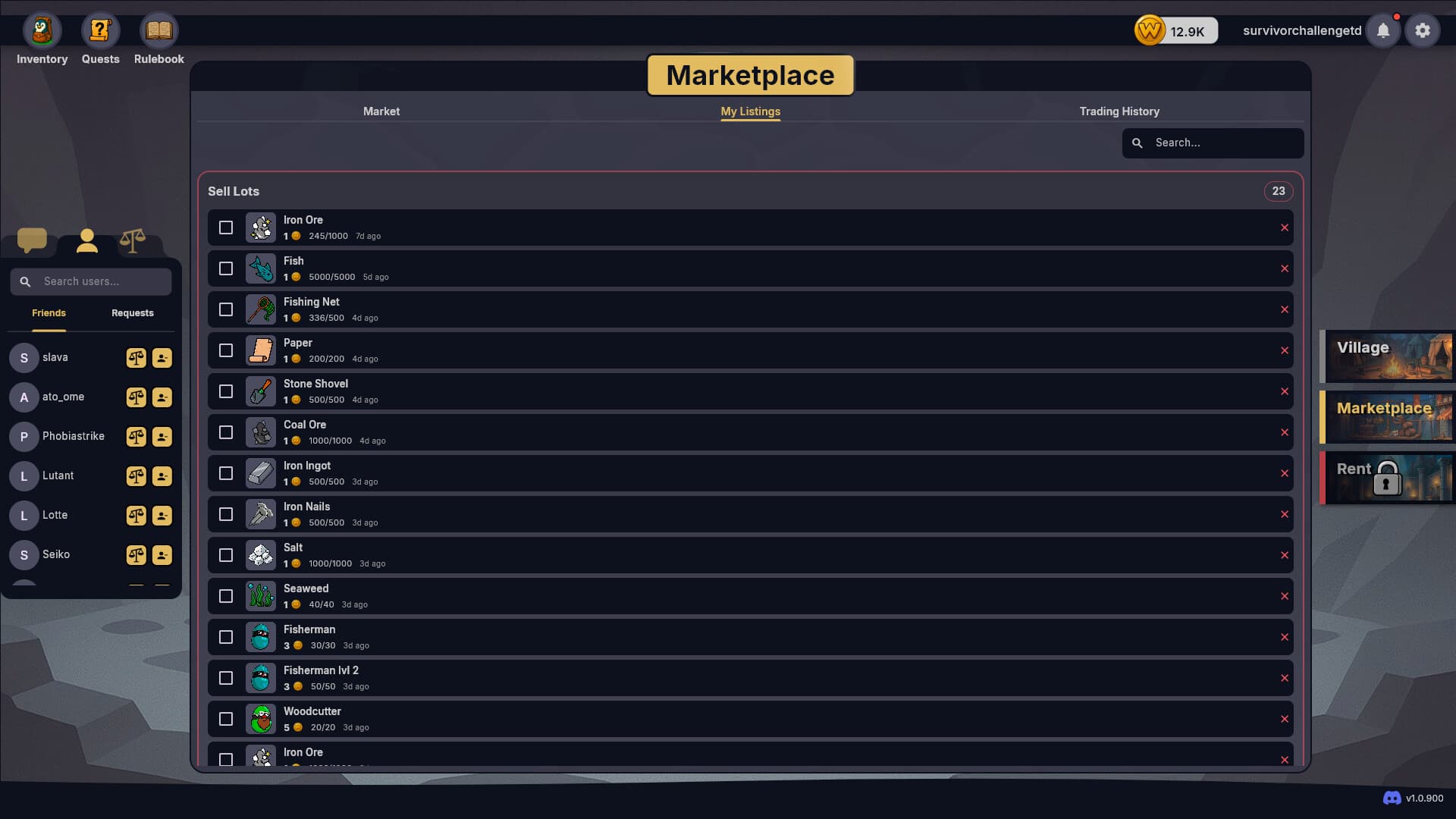Image resolution: width=1456 pixels, height=819 pixels.
Task: Start a trade with slava
Action: point(136,358)
